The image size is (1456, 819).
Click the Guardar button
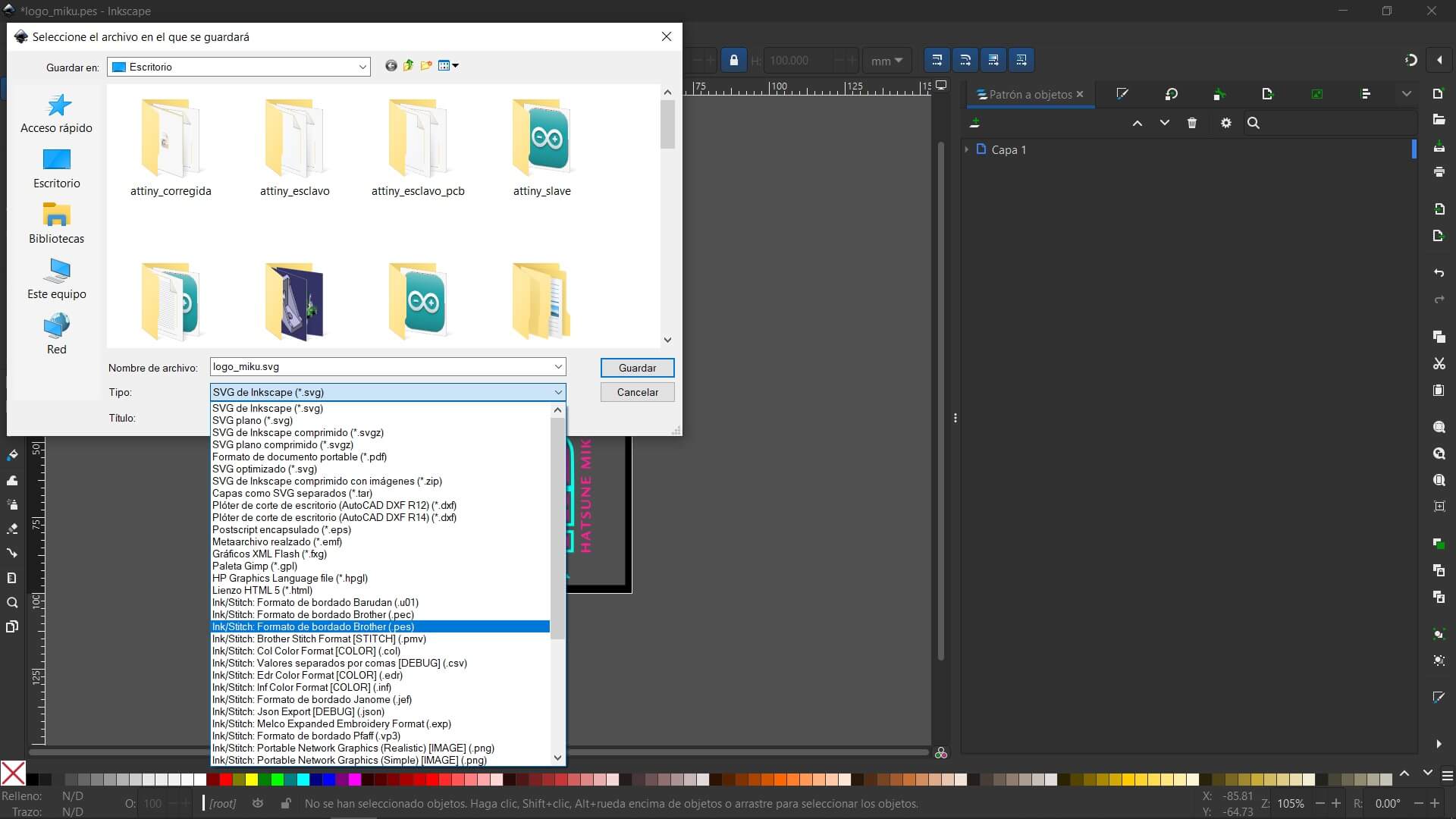pos(637,368)
